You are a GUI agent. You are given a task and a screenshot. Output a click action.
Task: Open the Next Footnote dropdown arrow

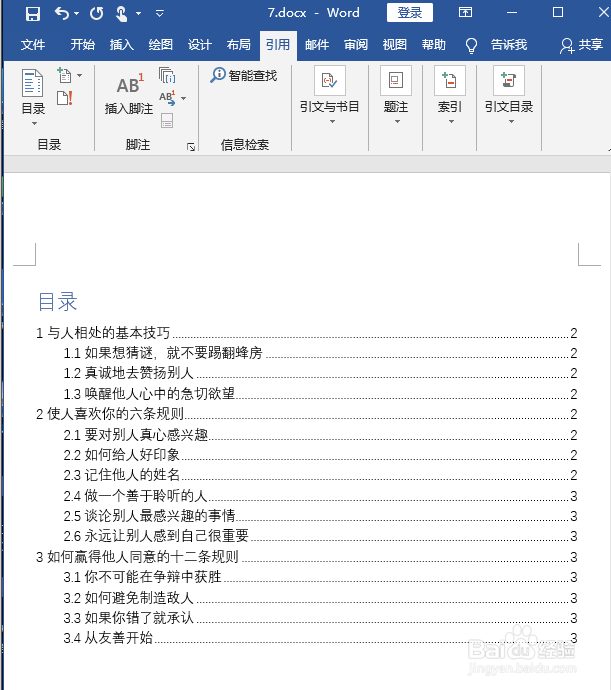(184, 98)
